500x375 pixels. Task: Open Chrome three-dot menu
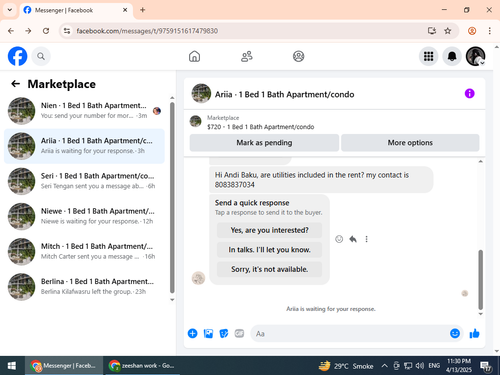tap(489, 31)
